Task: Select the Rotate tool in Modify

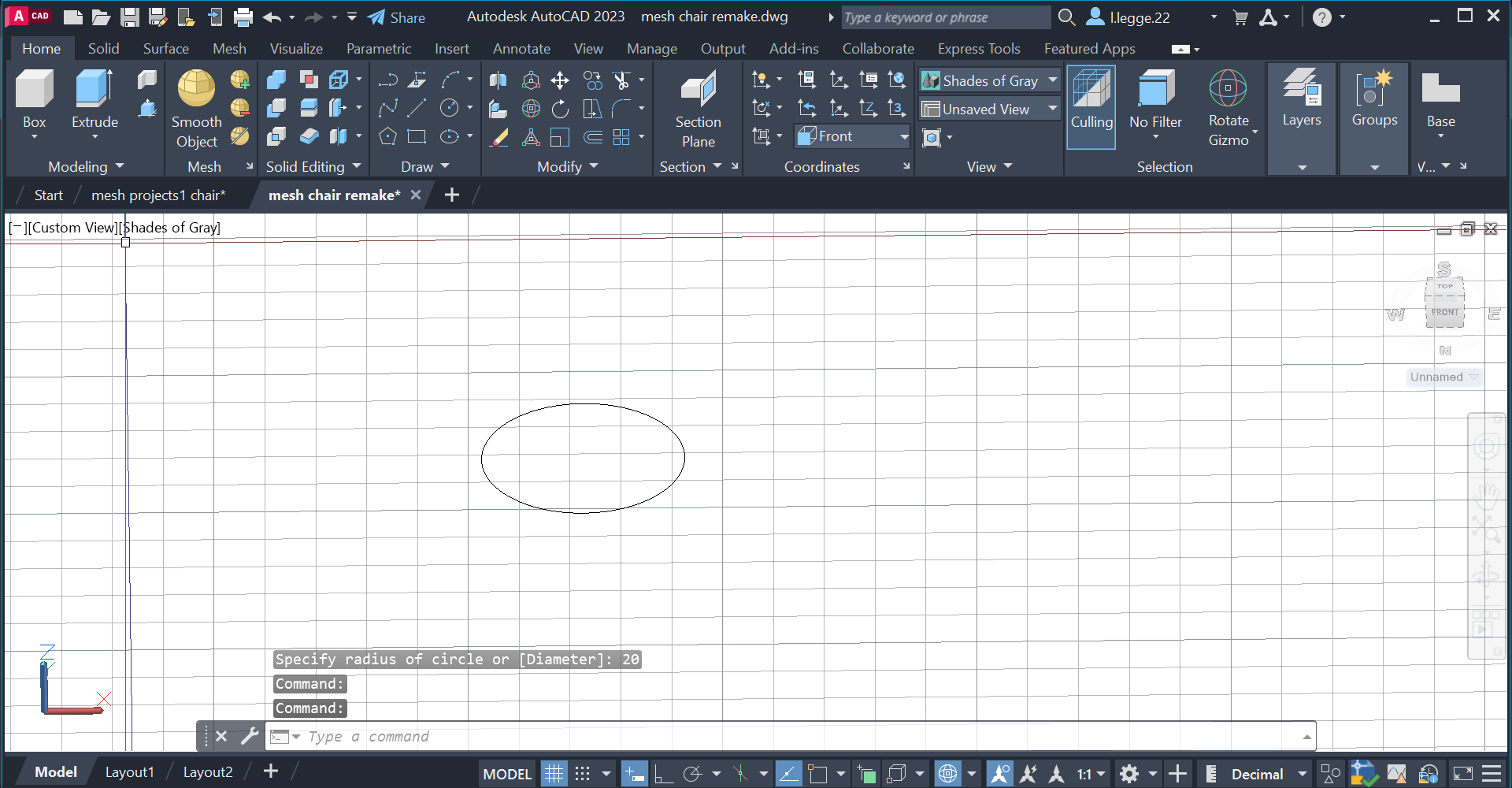Action: [x=560, y=108]
